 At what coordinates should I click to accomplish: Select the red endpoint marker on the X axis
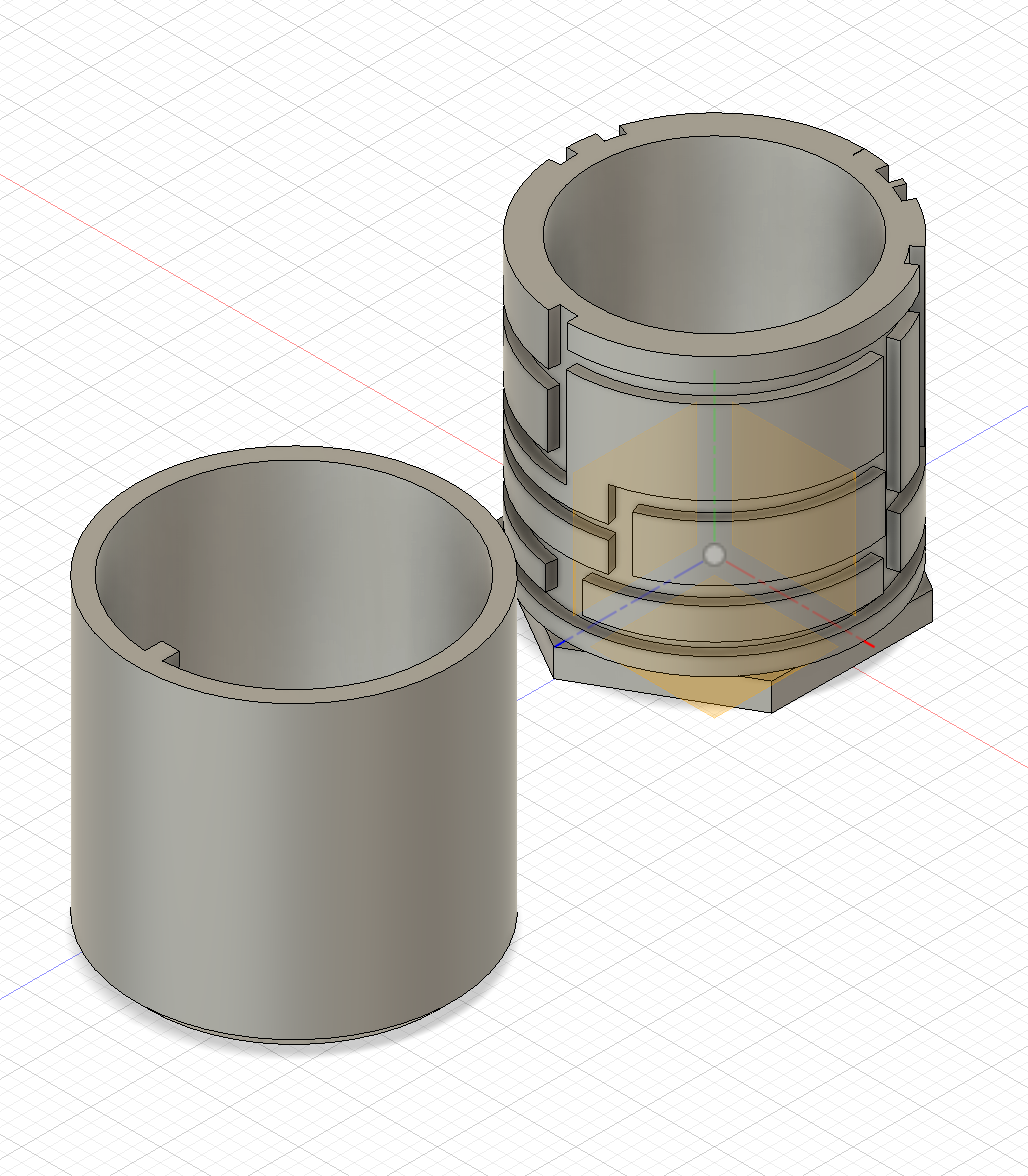point(869,644)
